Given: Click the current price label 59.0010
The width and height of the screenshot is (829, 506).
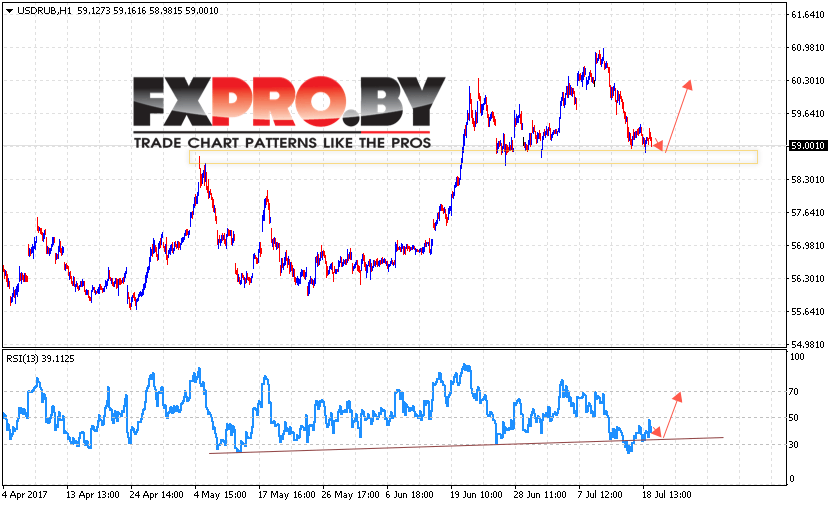Looking at the screenshot, I should coord(807,146).
